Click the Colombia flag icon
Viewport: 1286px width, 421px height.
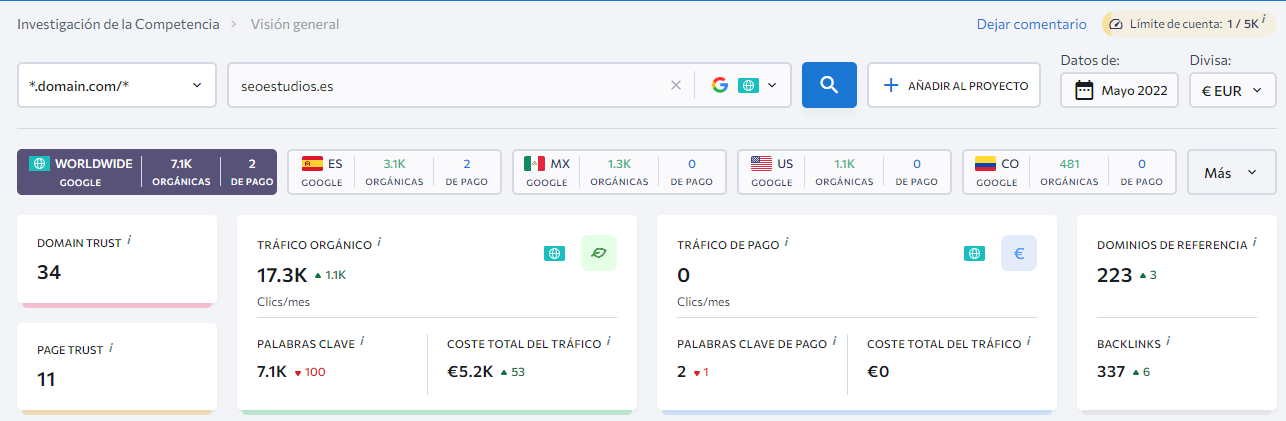(986, 164)
